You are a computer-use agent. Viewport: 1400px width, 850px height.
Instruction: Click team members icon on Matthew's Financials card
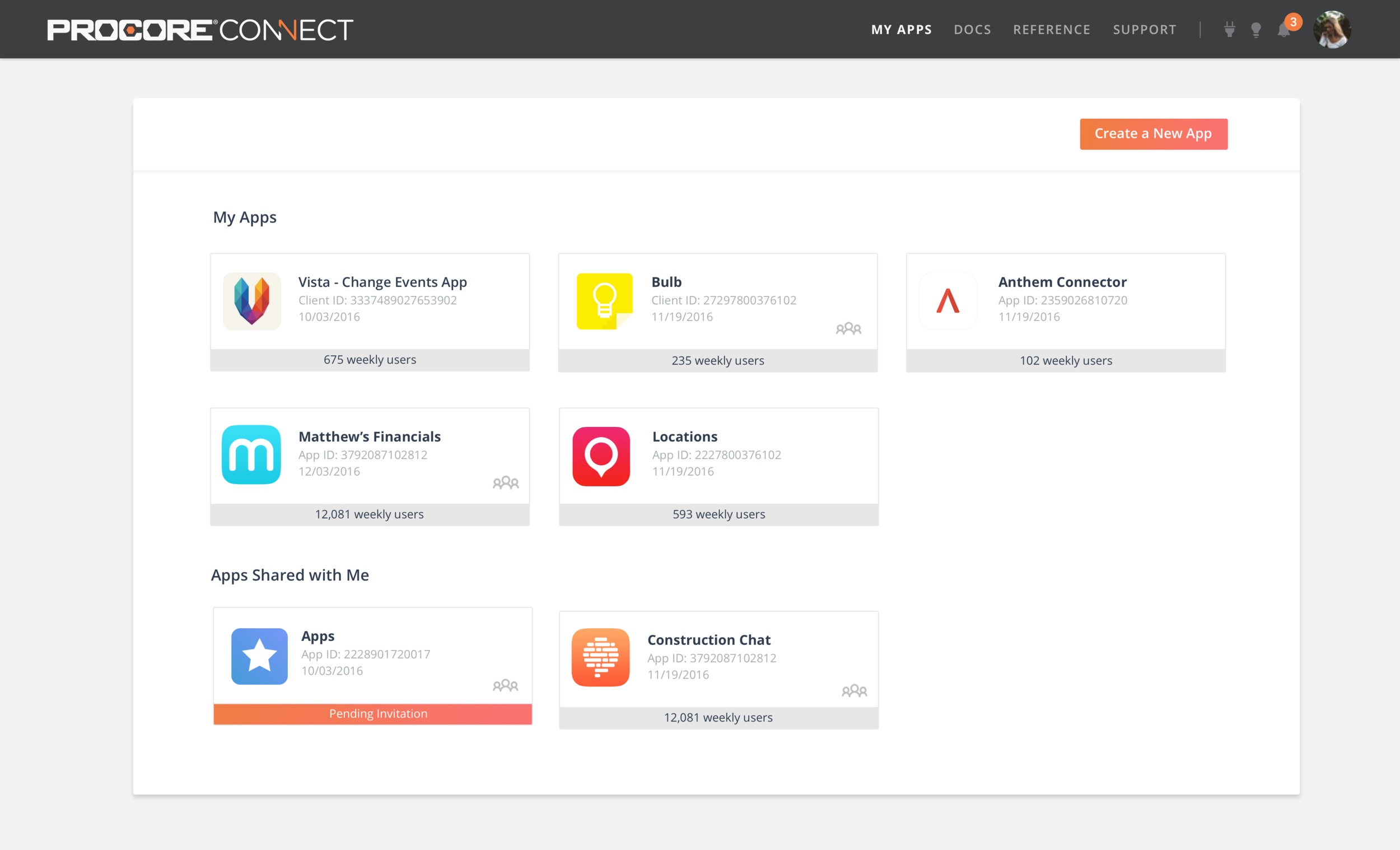(505, 482)
